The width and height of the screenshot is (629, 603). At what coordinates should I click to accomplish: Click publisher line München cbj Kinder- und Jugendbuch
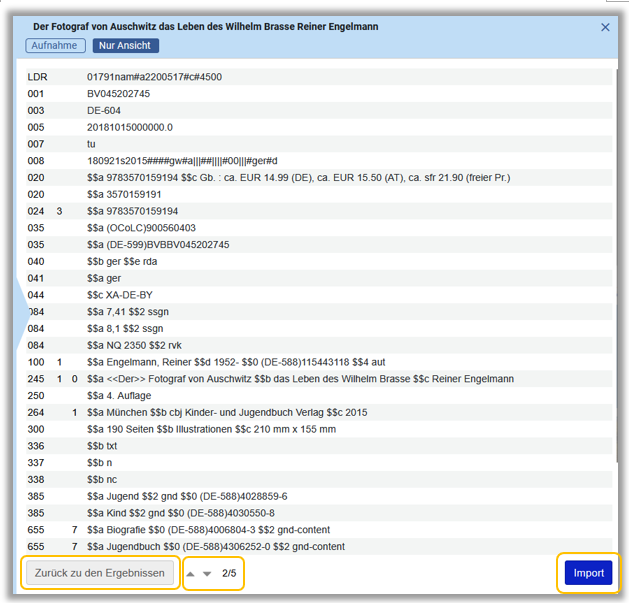coord(227,412)
